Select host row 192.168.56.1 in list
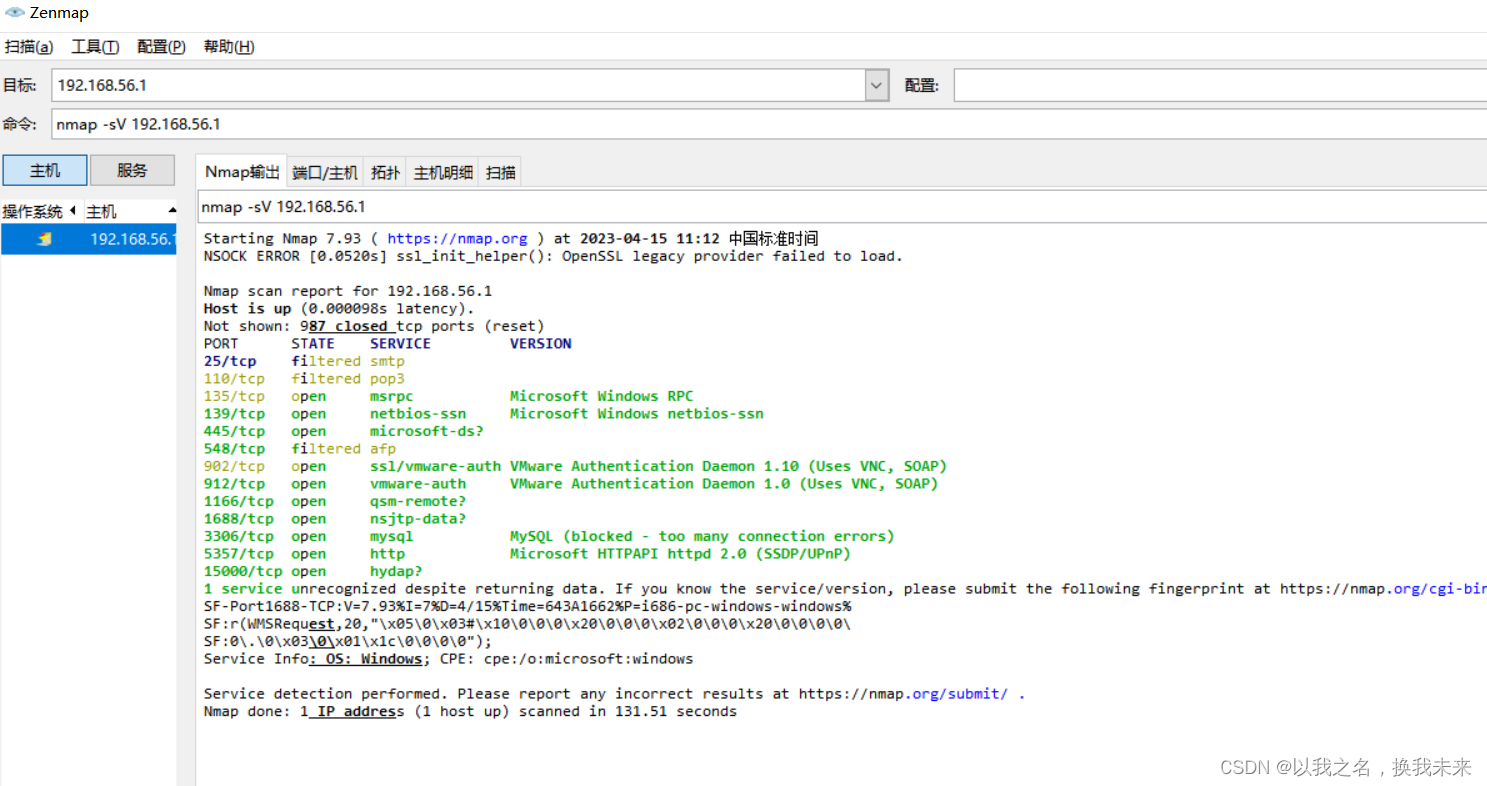 coord(89,239)
